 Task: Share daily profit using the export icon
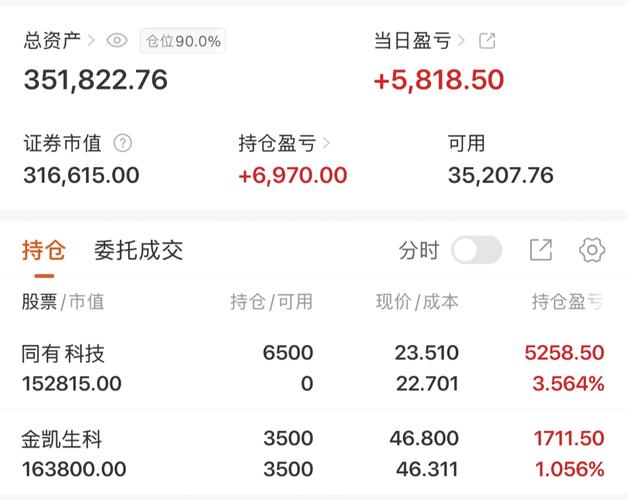coord(487,41)
